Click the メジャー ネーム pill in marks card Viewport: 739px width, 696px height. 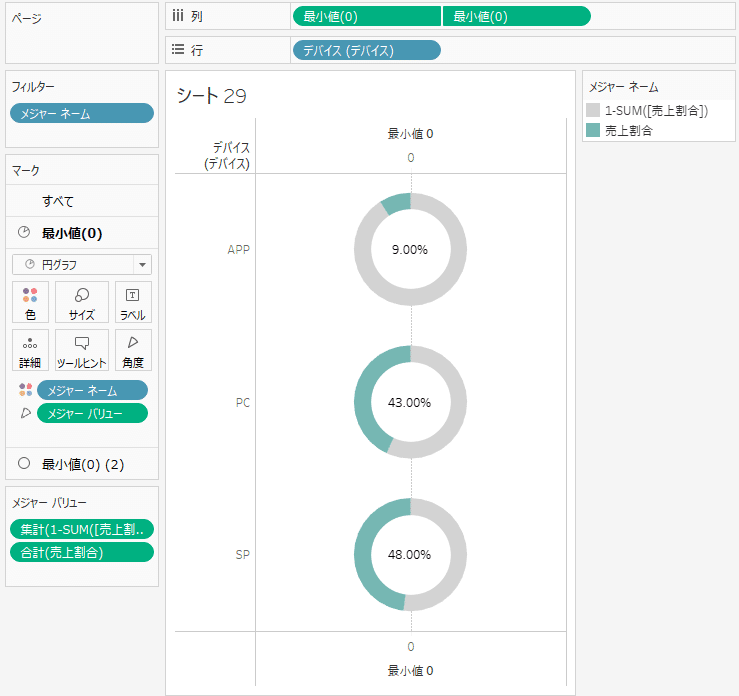pyautogui.click(x=92, y=390)
